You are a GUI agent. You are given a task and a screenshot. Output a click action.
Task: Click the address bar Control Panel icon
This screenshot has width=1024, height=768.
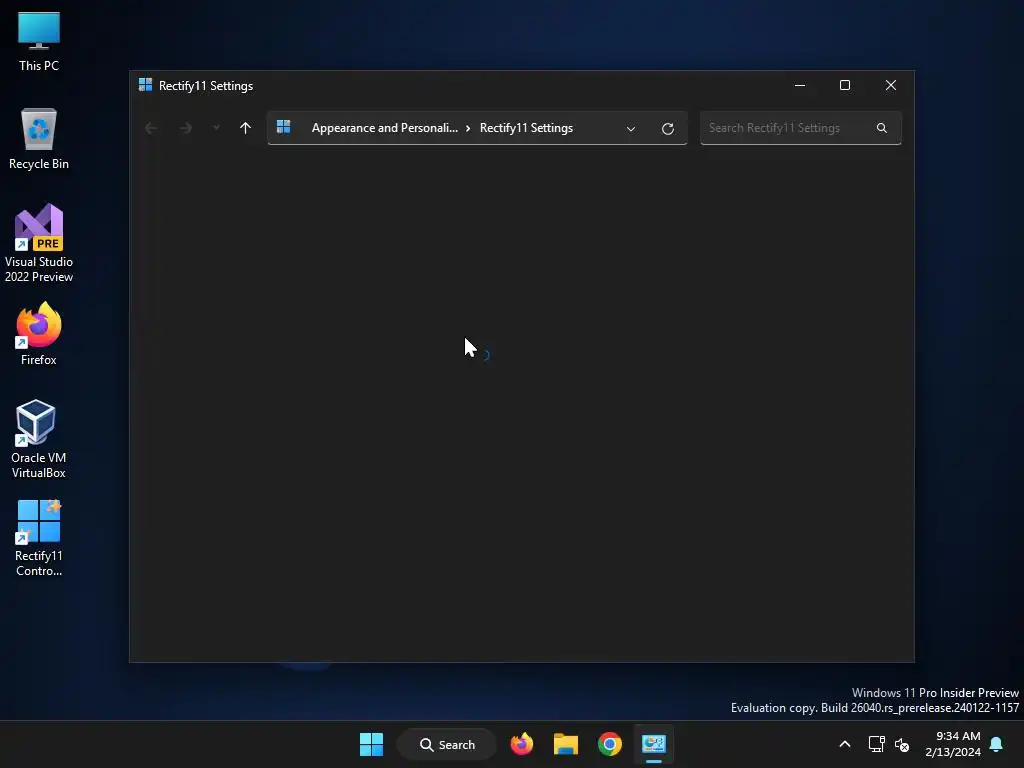pos(283,127)
